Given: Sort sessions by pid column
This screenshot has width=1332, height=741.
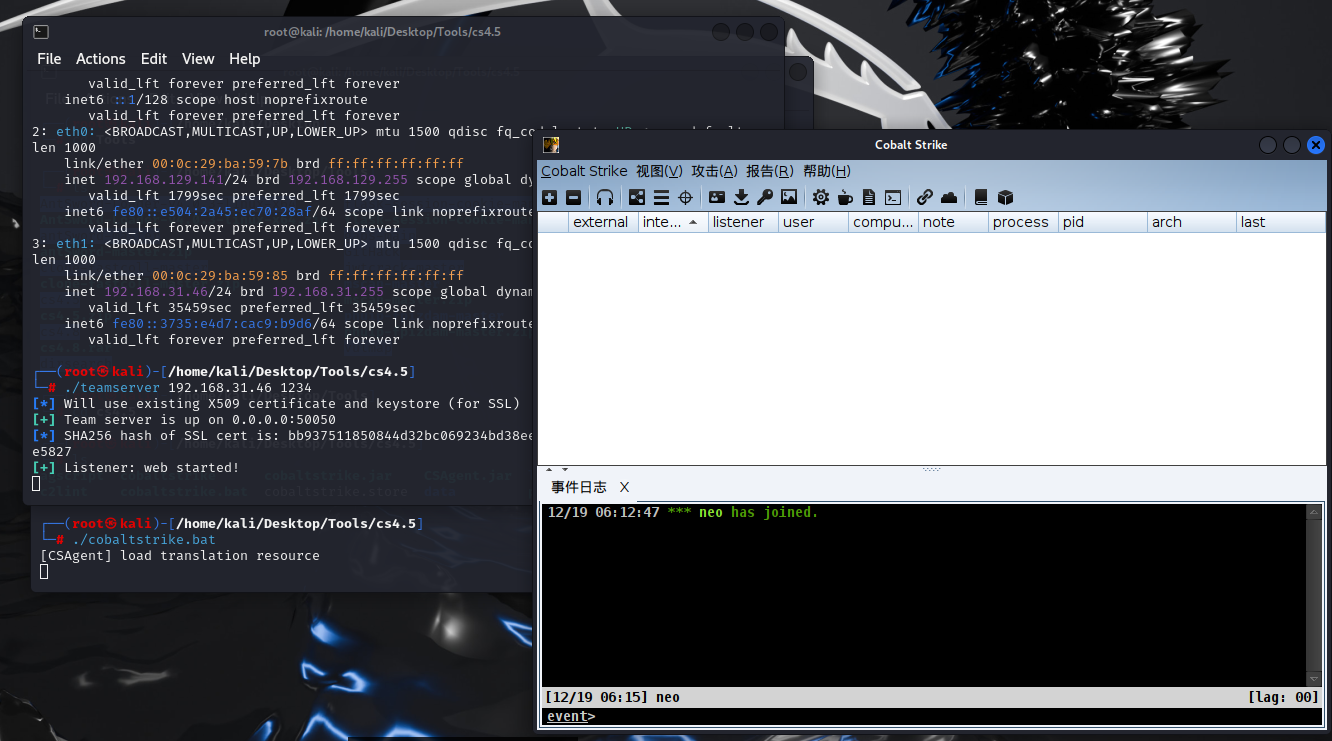Looking at the screenshot, I should [x=1102, y=222].
